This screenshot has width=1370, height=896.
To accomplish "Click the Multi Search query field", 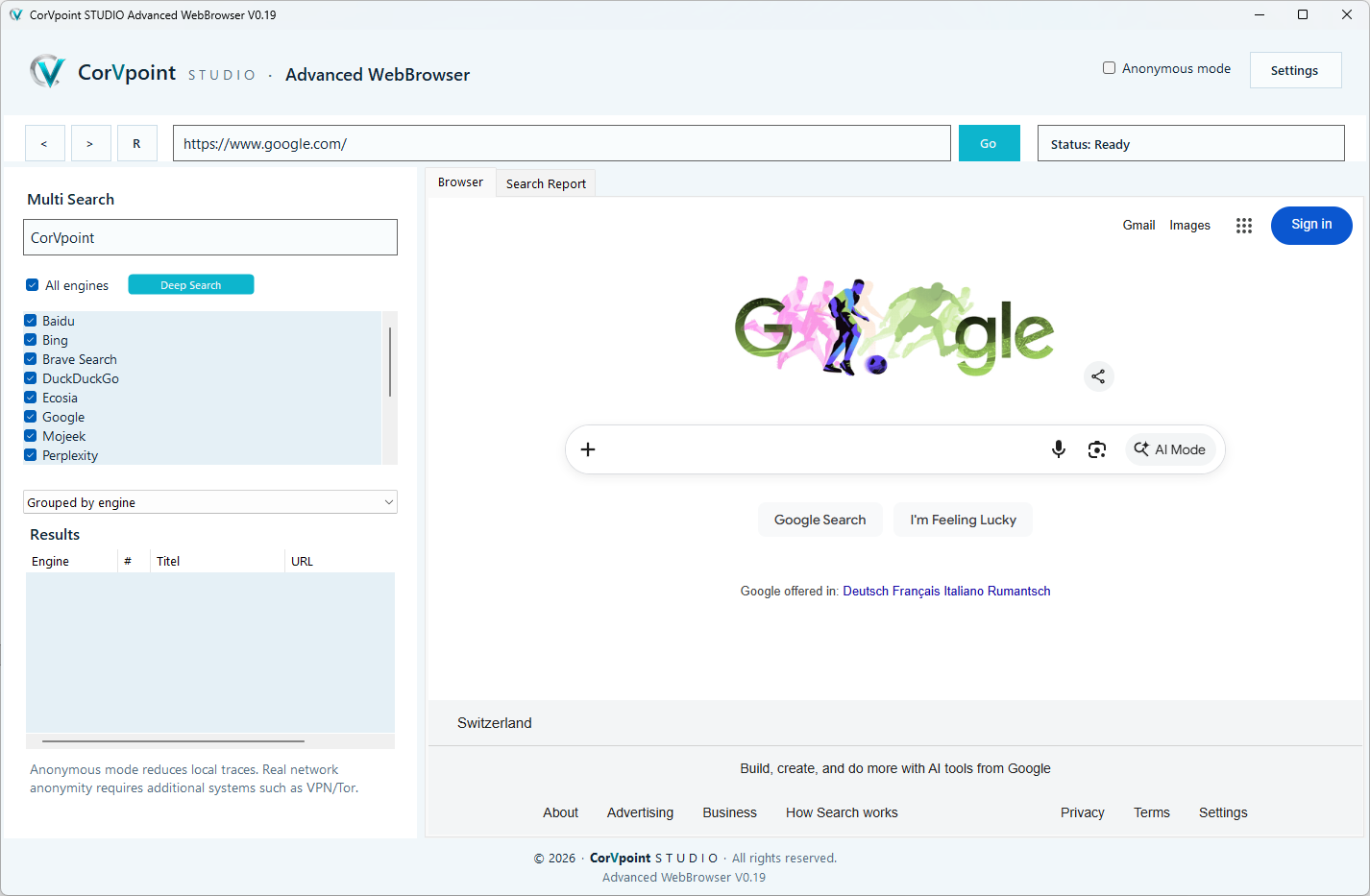I will coord(210,237).
